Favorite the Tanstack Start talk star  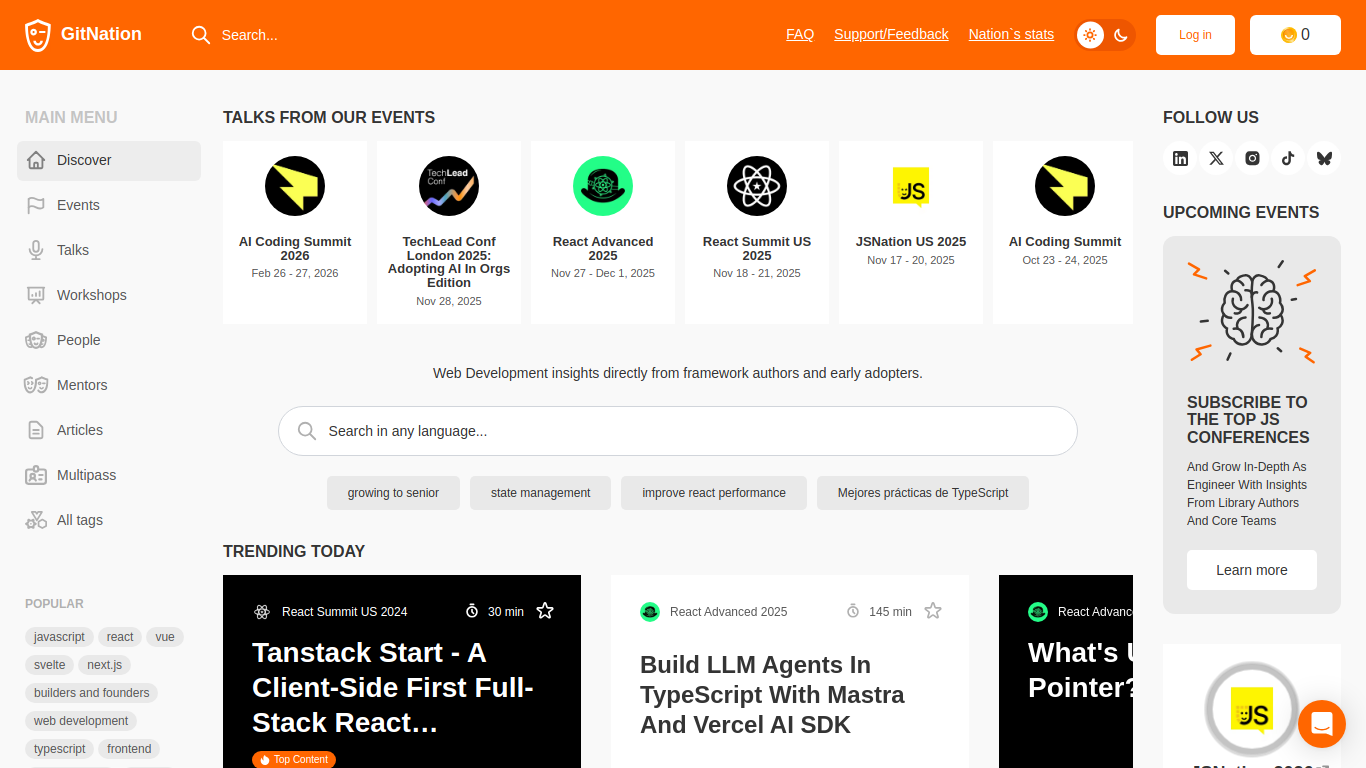tap(545, 611)
